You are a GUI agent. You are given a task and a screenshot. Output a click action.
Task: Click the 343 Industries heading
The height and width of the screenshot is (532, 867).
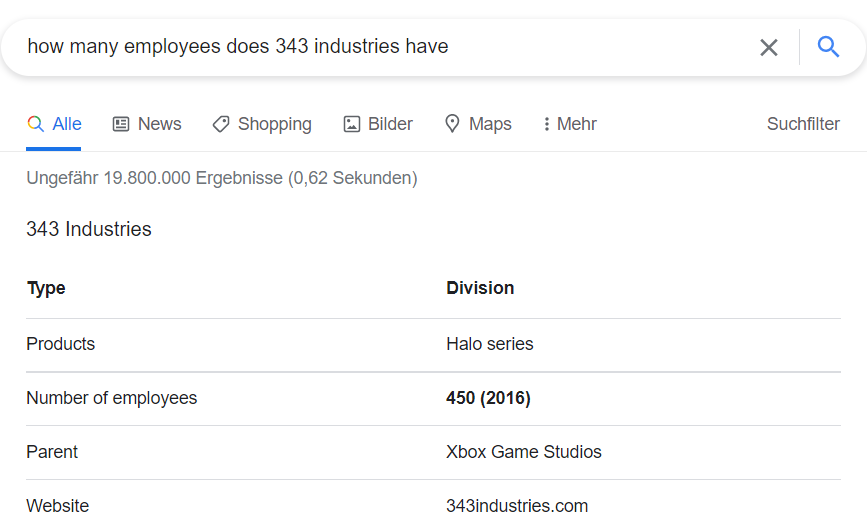pos(89,229)
